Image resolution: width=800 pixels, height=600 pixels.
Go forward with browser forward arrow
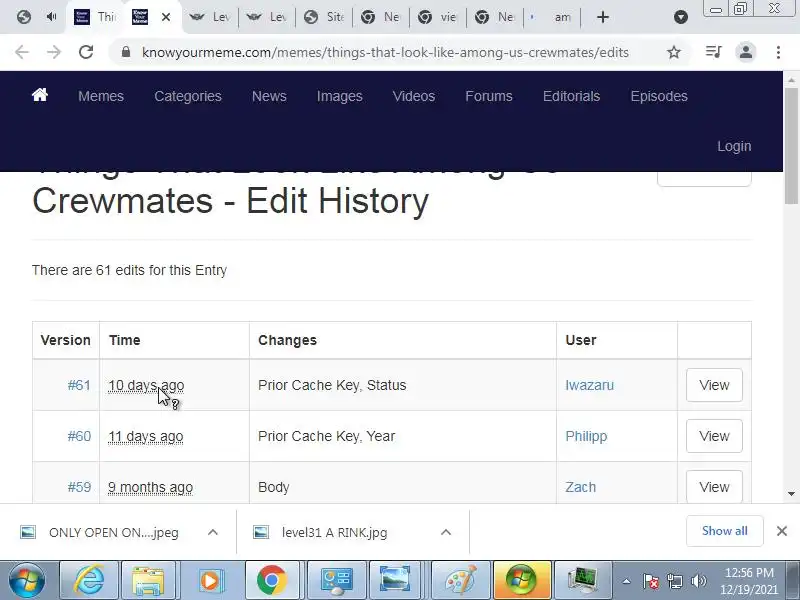(x=54, y=52)
